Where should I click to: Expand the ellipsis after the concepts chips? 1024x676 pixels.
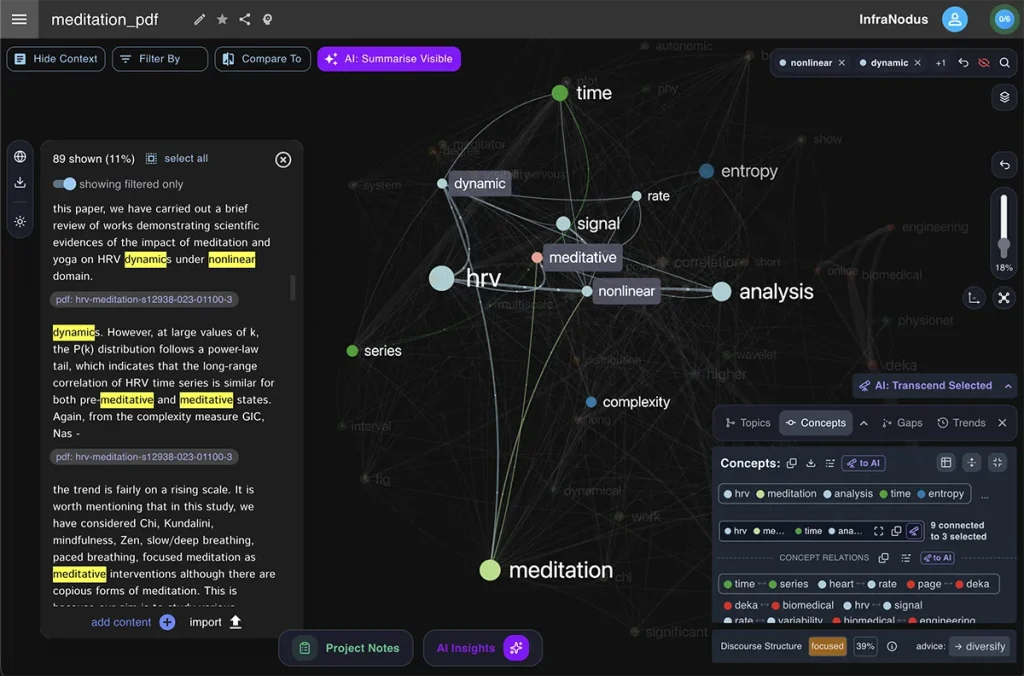pos(985,495)
